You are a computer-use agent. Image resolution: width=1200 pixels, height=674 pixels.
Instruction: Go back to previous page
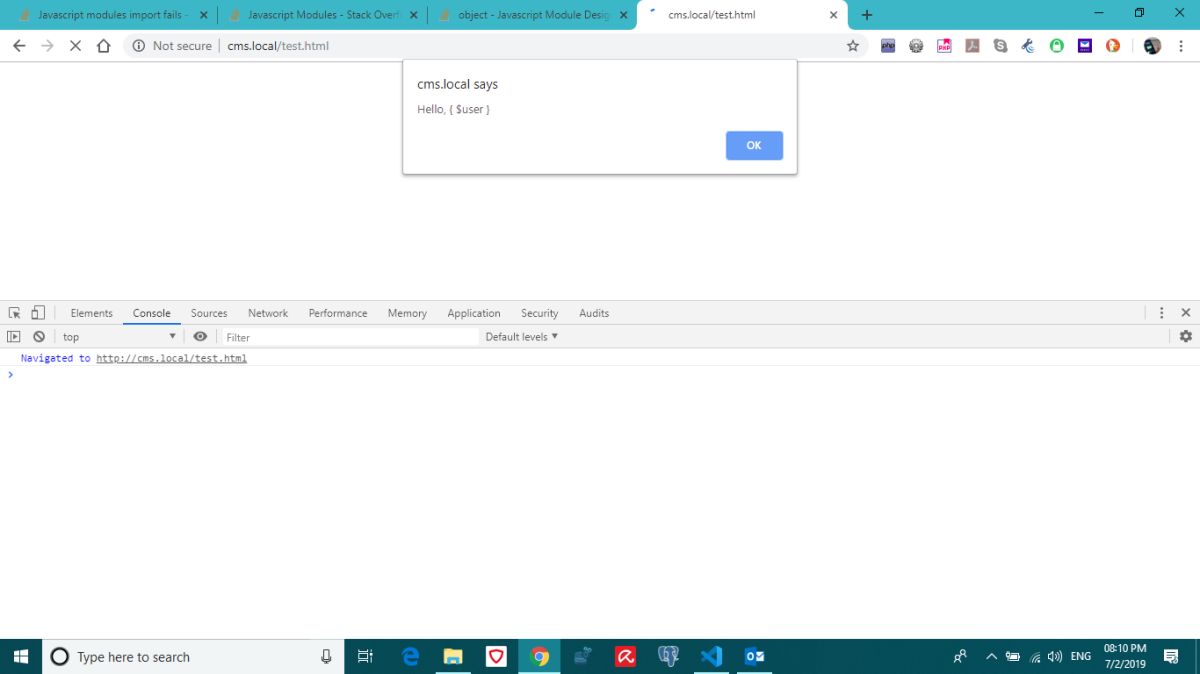point(19,46)
